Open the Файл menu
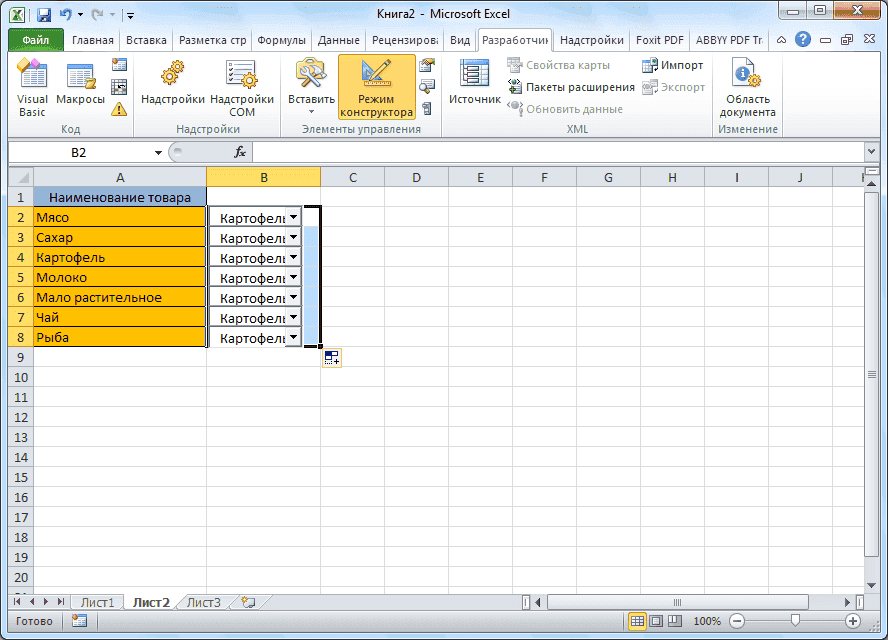The image size is (888, 640). (31, 40)
